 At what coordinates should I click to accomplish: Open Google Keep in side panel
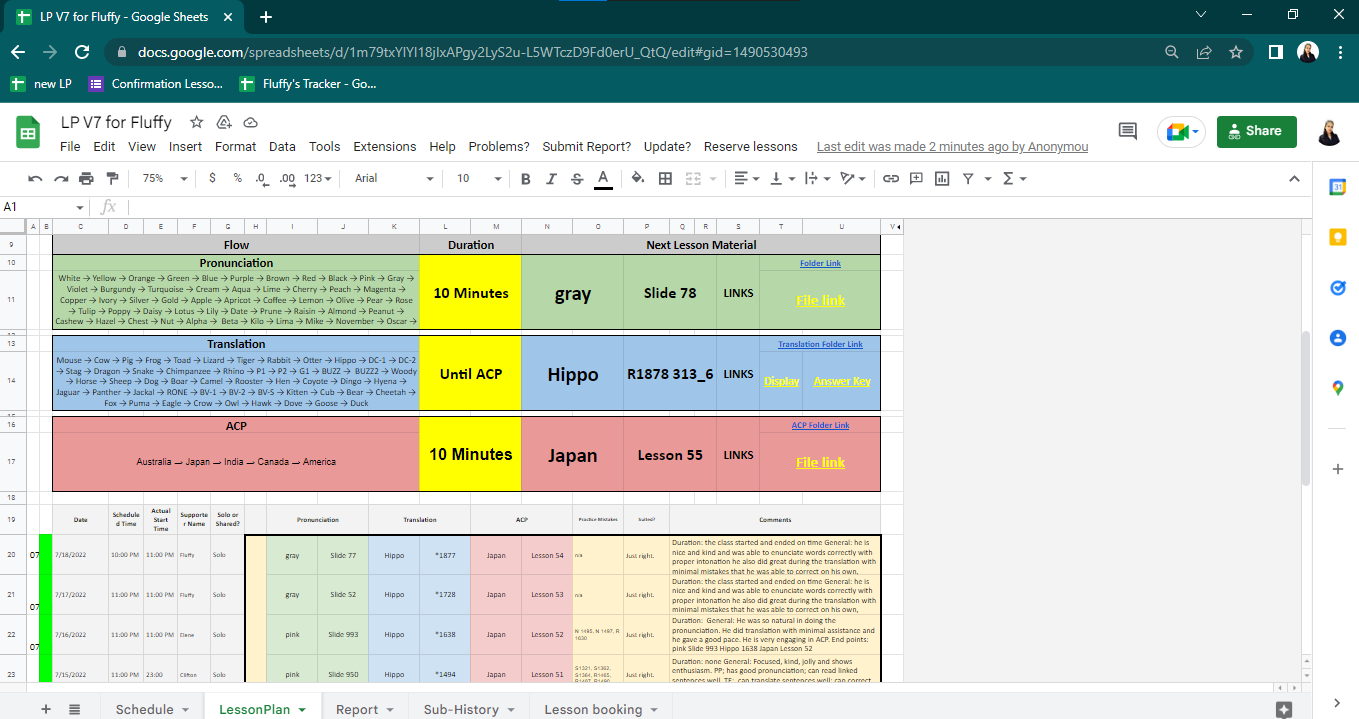pos(1338,237)
